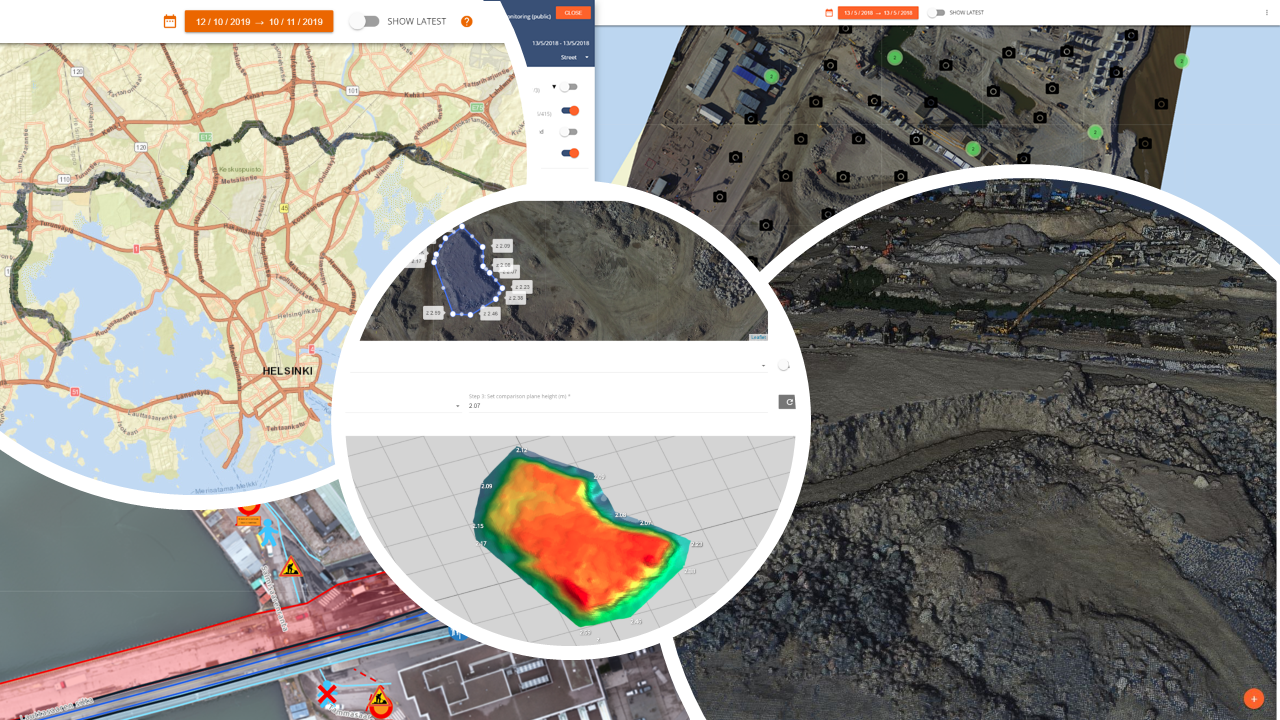1280x720 pixels.
Task: Click the green cluster marker on the dark green pond
Action: [x=894, y=58]
